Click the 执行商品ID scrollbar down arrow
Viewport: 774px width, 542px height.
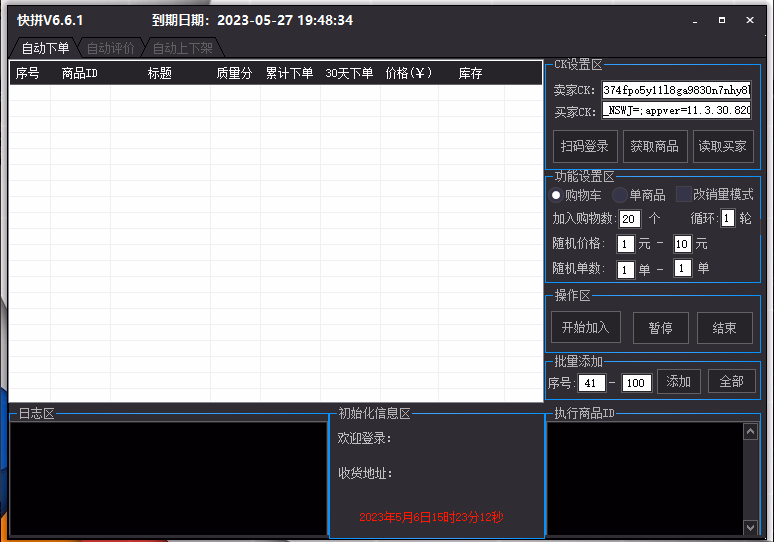(750, 527)
